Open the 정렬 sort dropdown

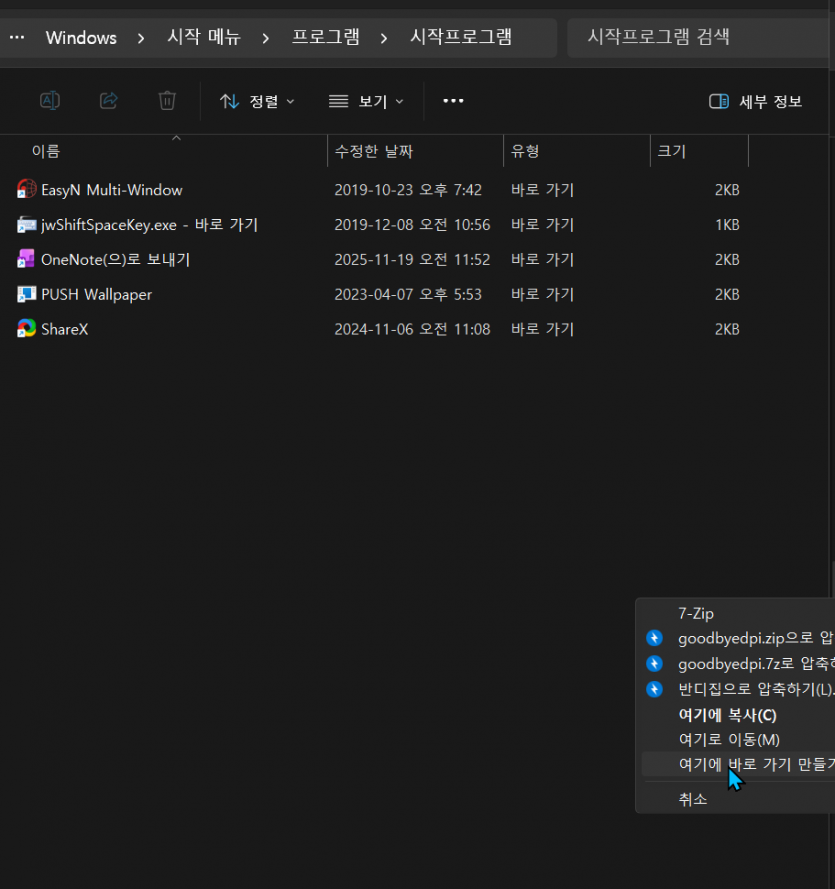coord(257,101)
